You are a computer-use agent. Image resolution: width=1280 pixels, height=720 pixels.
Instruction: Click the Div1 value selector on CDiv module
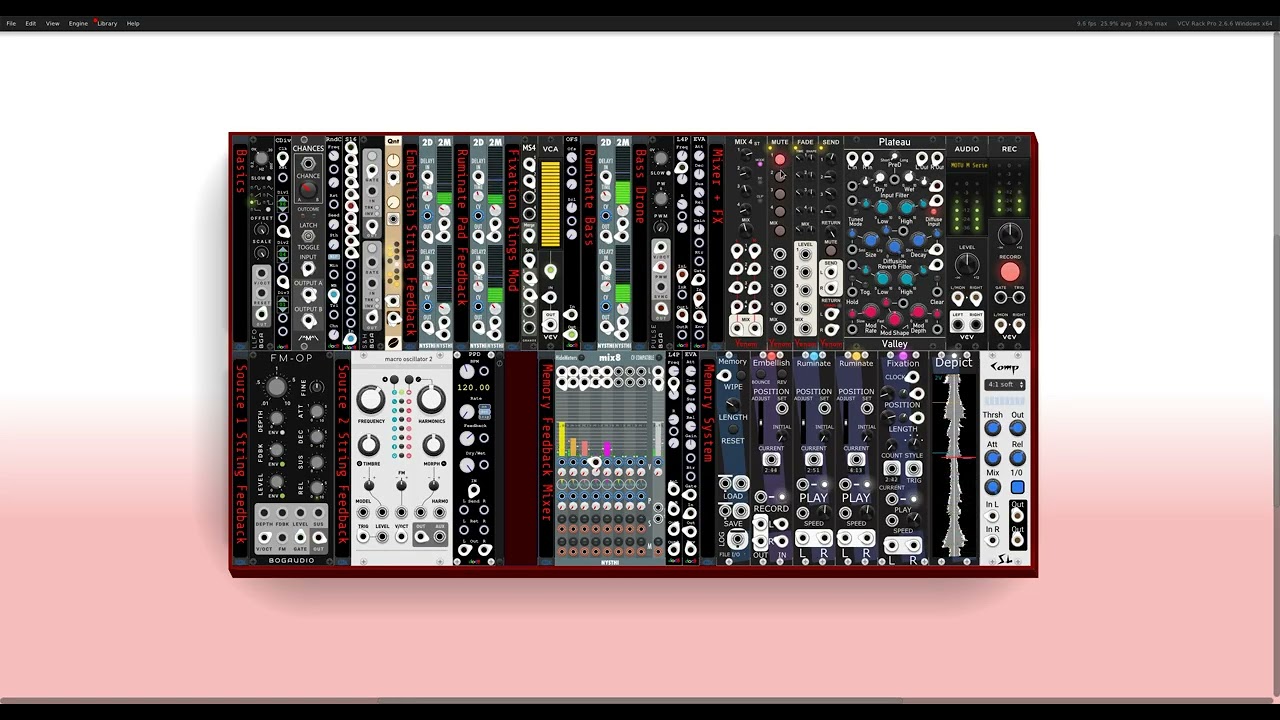click(x=283, y=204)
